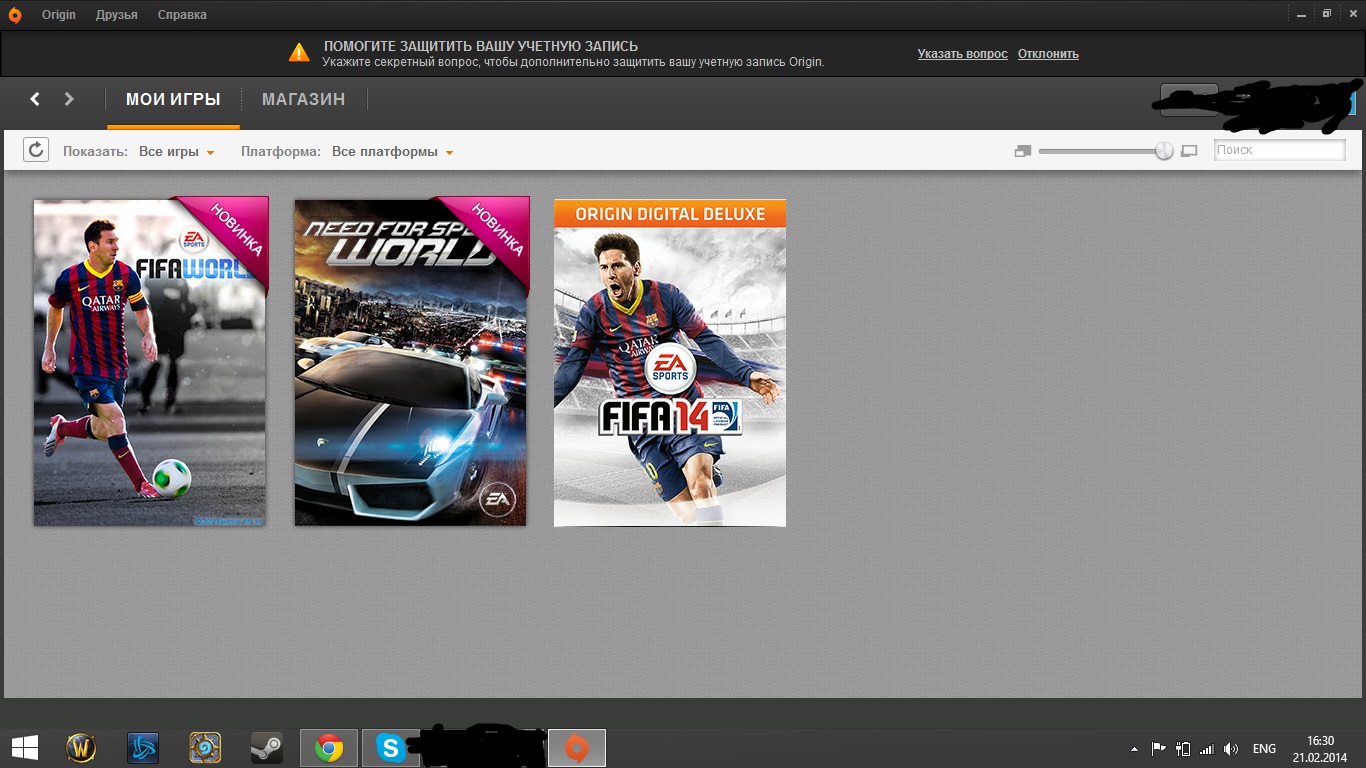Switch to Skype in the taskbar

(x=391, y=748)
